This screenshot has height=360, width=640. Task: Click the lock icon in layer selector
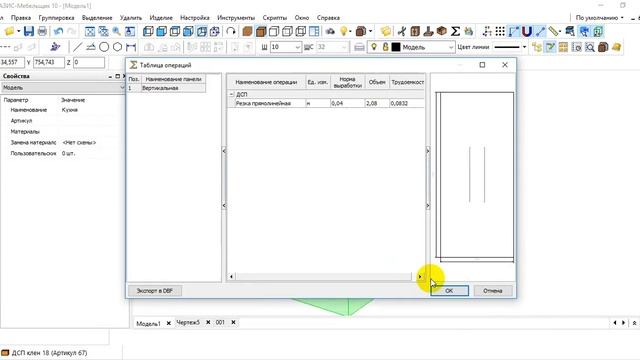(x=385, y=47)
